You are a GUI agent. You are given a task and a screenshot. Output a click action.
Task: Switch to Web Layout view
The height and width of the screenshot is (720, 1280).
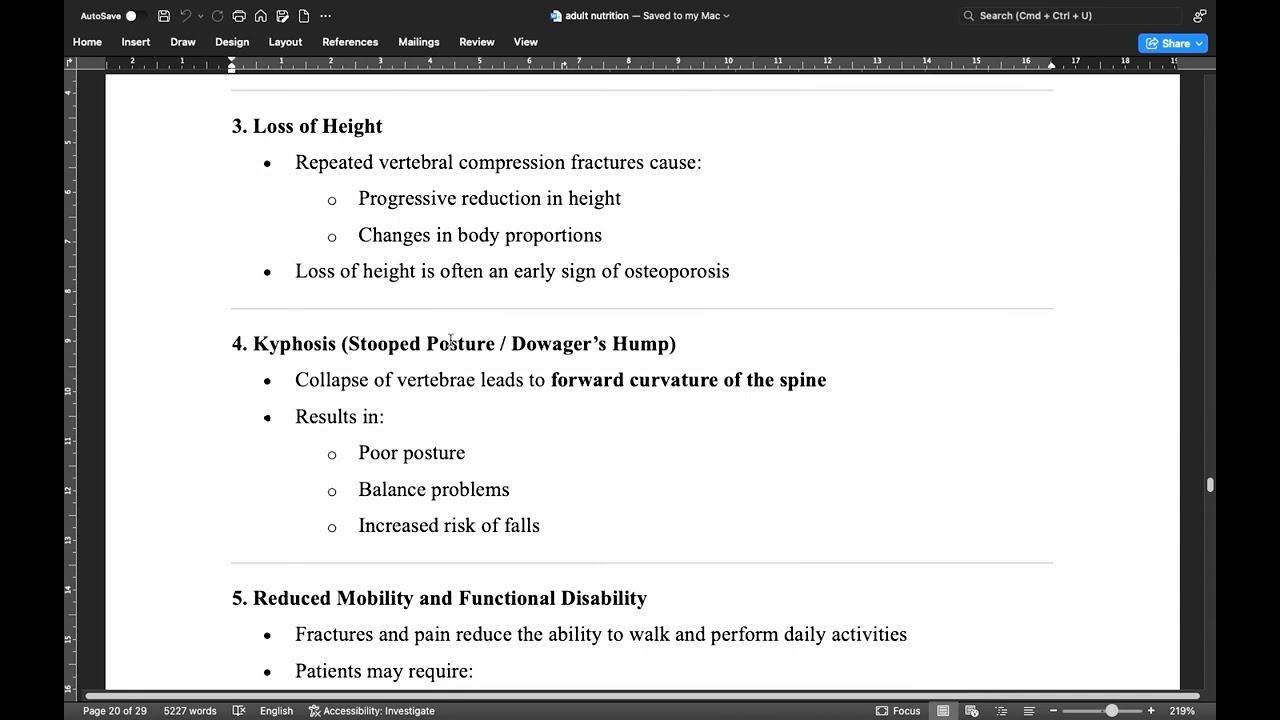[x=971, y=711]
